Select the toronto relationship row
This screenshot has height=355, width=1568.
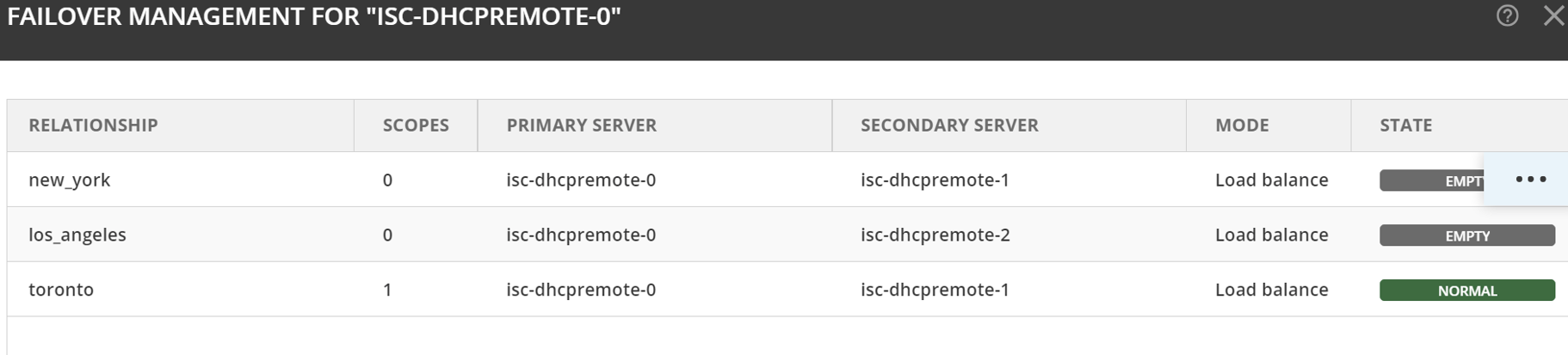tap(61, 290)
